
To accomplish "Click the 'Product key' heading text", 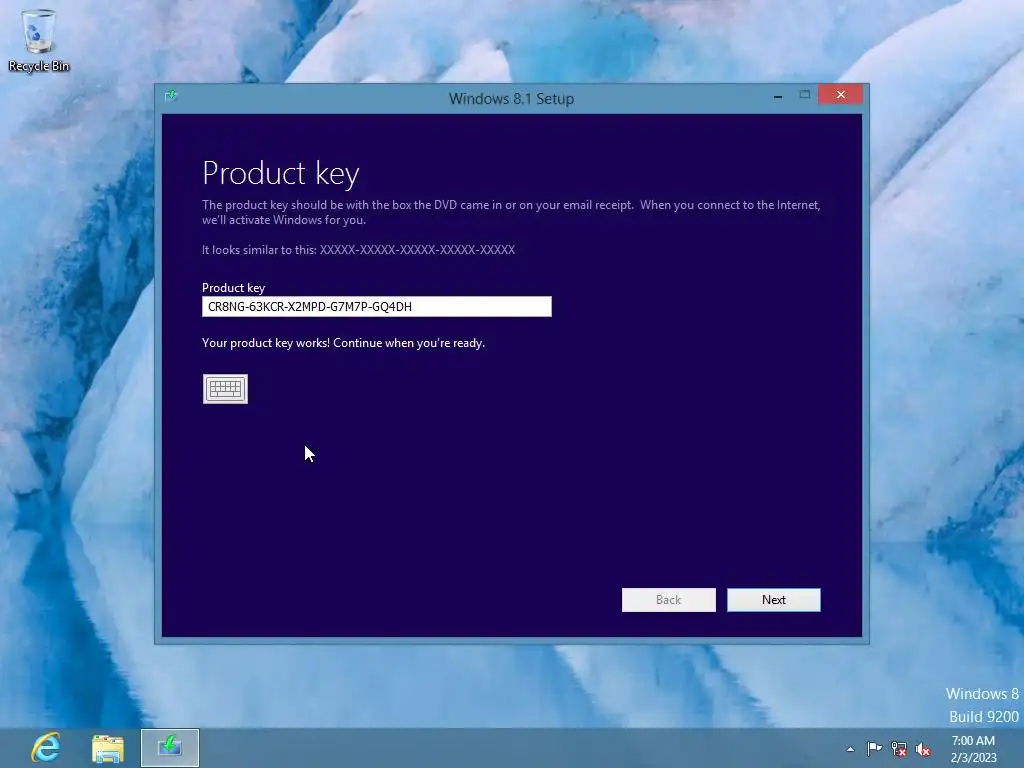I will (281, 174).
